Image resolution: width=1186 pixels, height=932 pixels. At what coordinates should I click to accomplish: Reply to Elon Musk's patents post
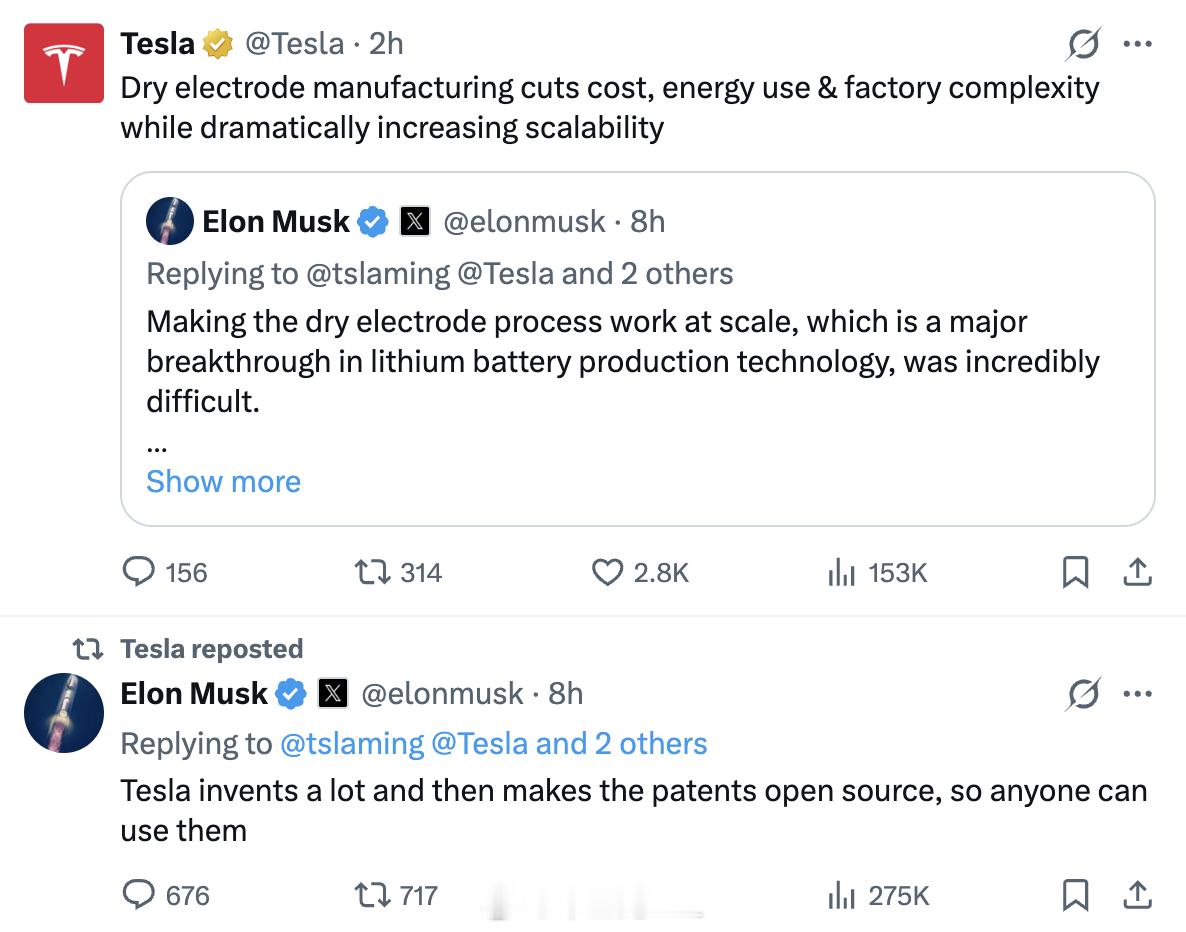pos(138,894)
